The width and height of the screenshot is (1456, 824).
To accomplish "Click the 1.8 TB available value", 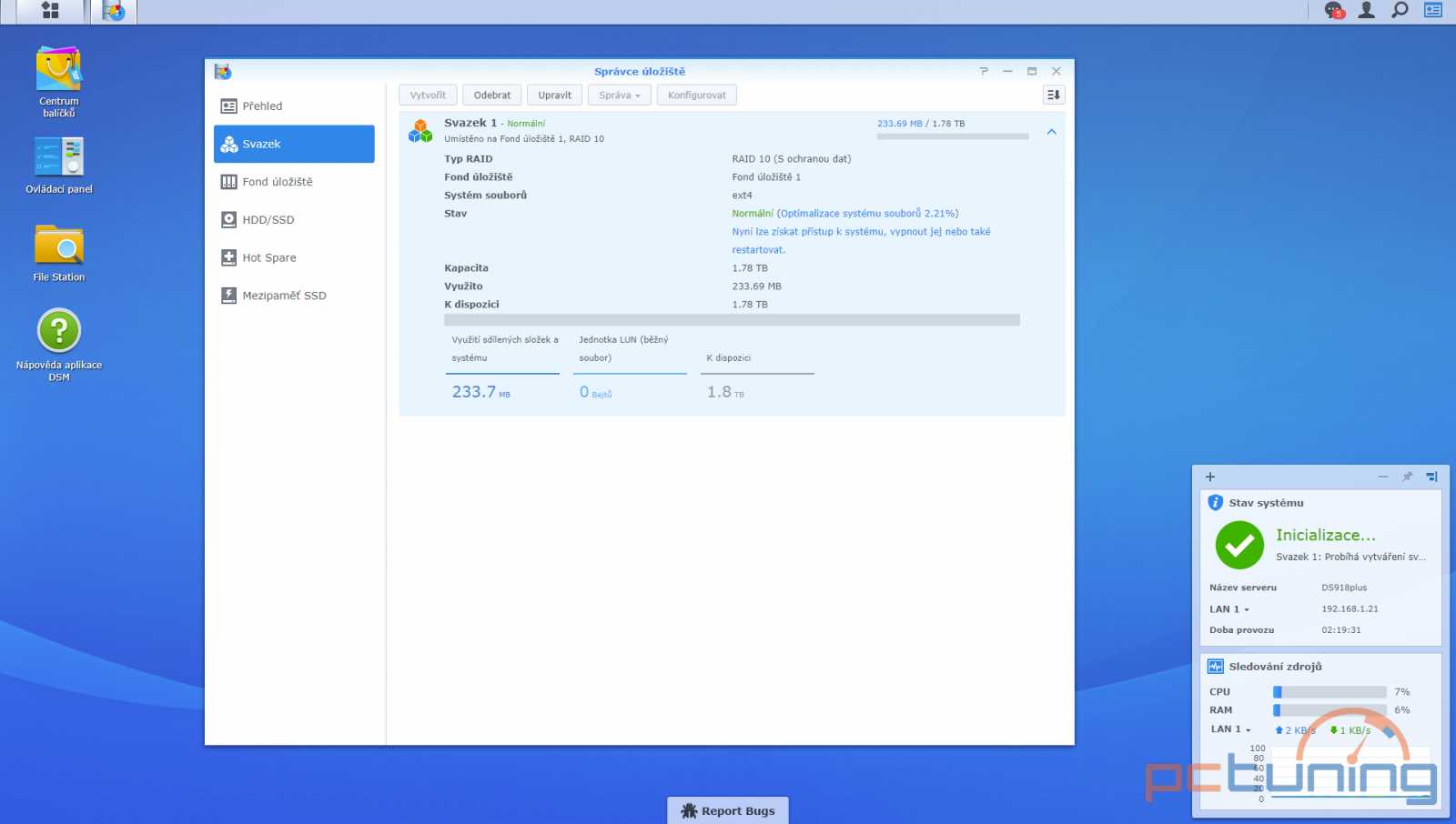I will point(725,392).
